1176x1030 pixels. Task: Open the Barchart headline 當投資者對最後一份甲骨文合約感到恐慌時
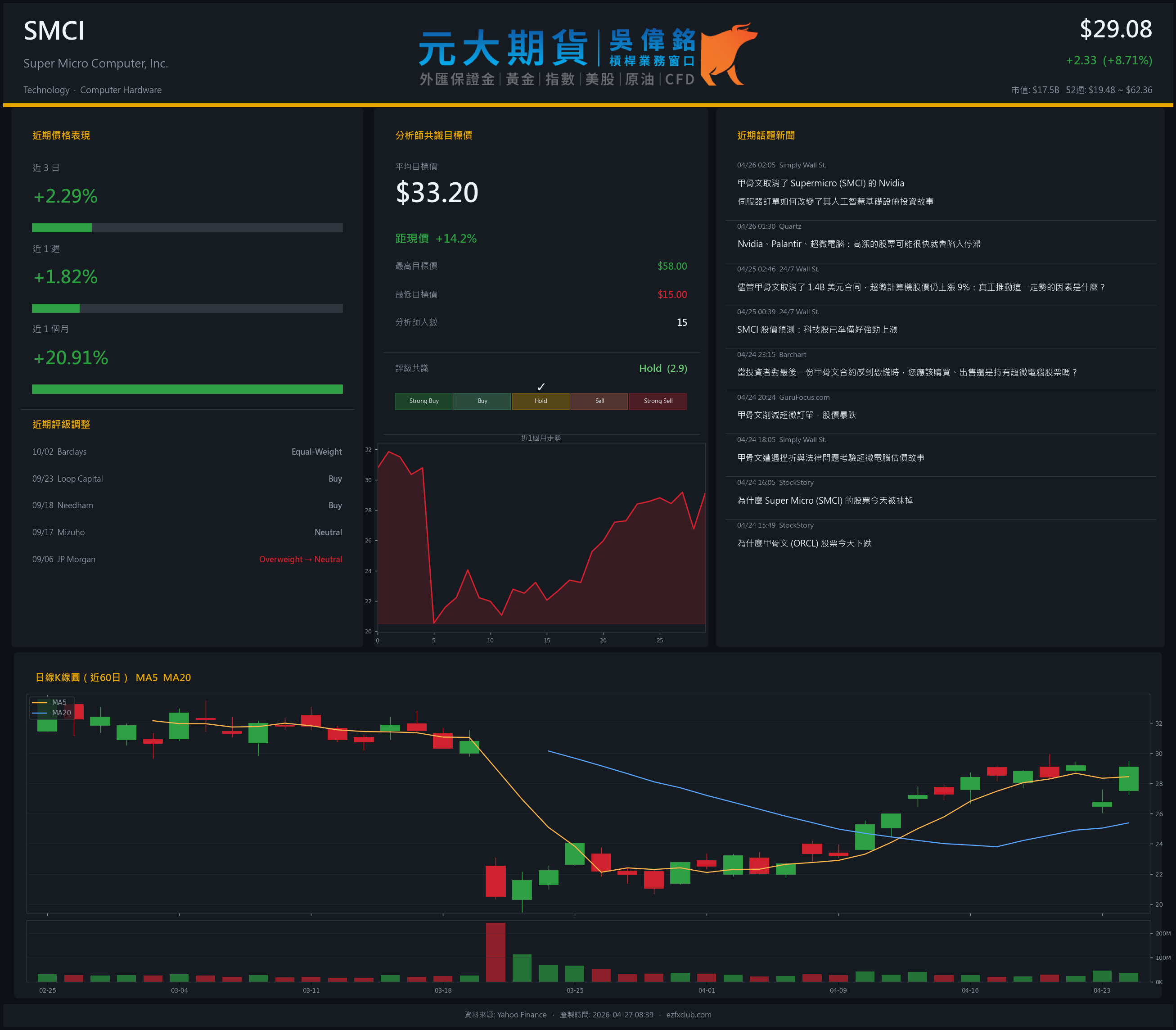click(x=908, y=372)
